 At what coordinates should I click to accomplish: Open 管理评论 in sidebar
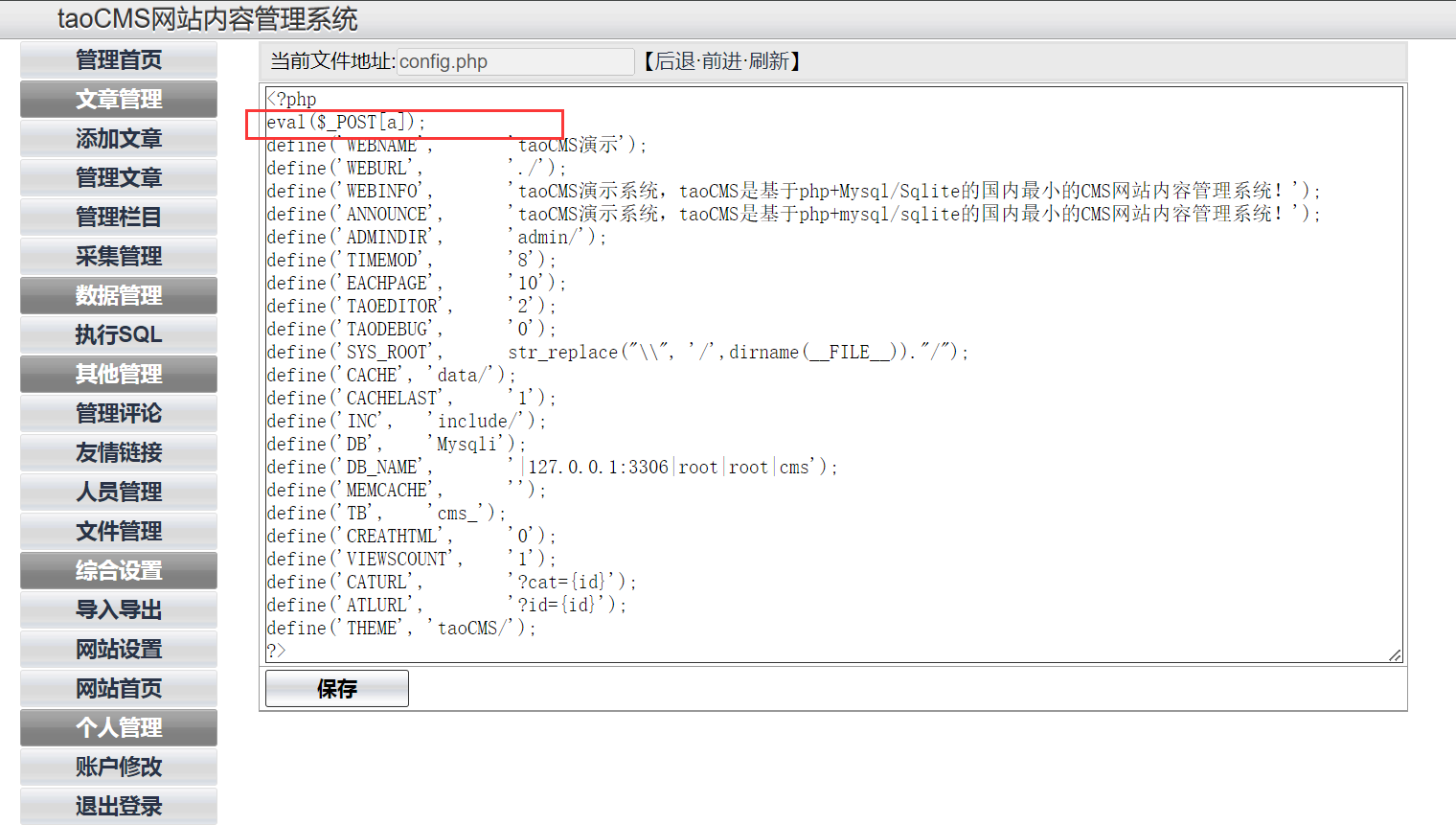pos(119,414)
